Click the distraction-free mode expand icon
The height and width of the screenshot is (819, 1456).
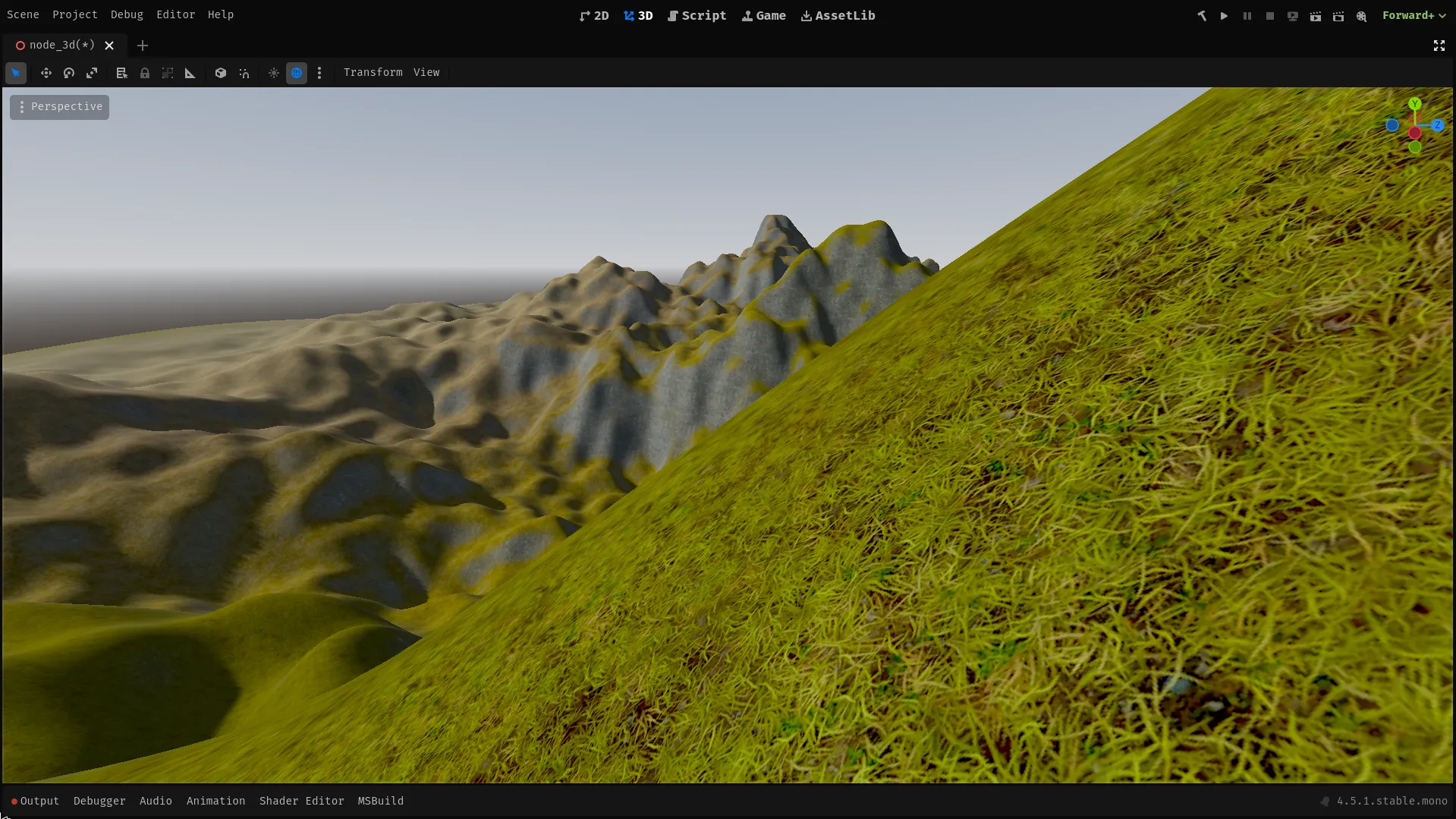[x=1439, y=46]
